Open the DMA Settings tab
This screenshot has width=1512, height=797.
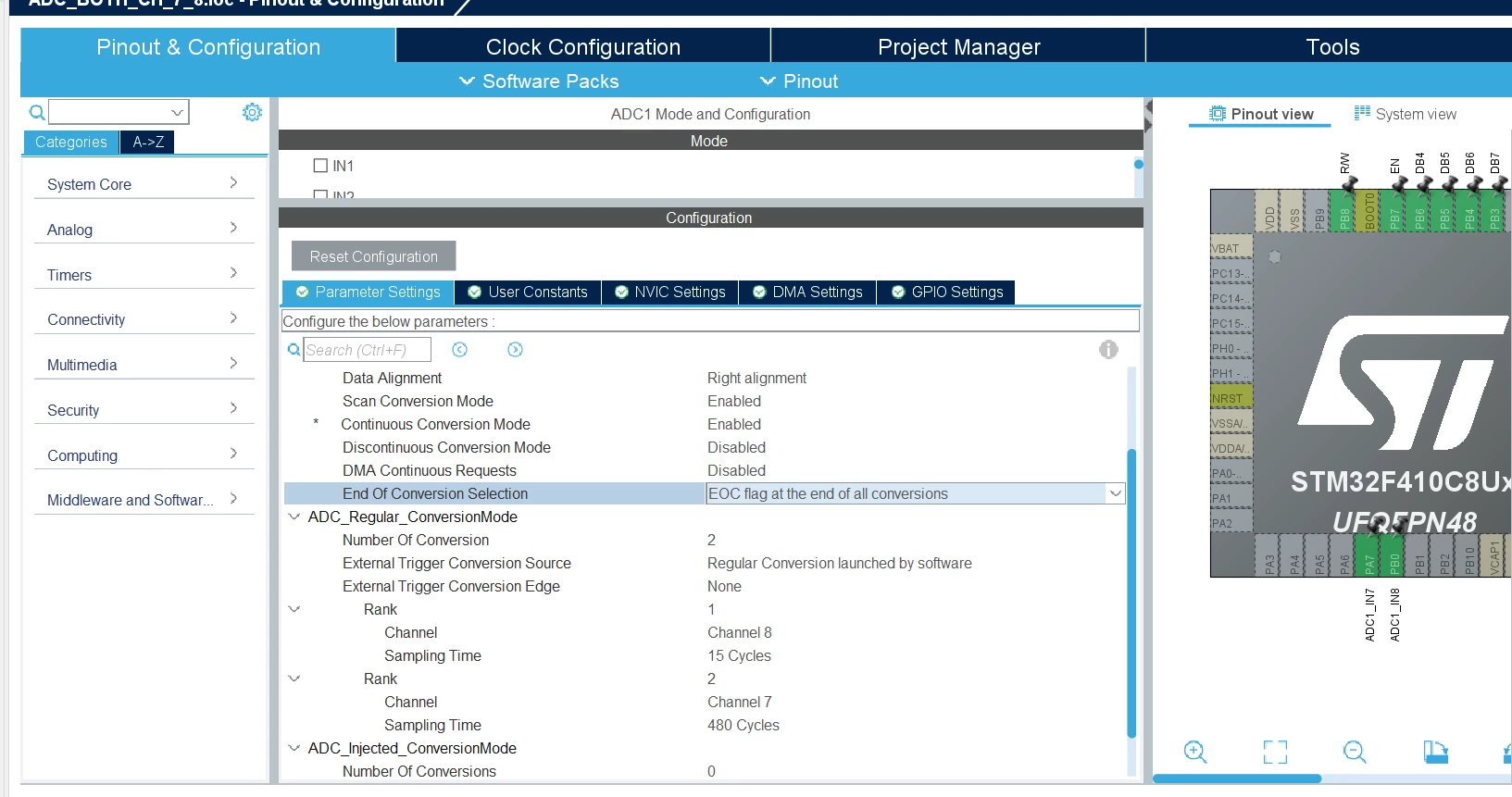tap(807, 293)
